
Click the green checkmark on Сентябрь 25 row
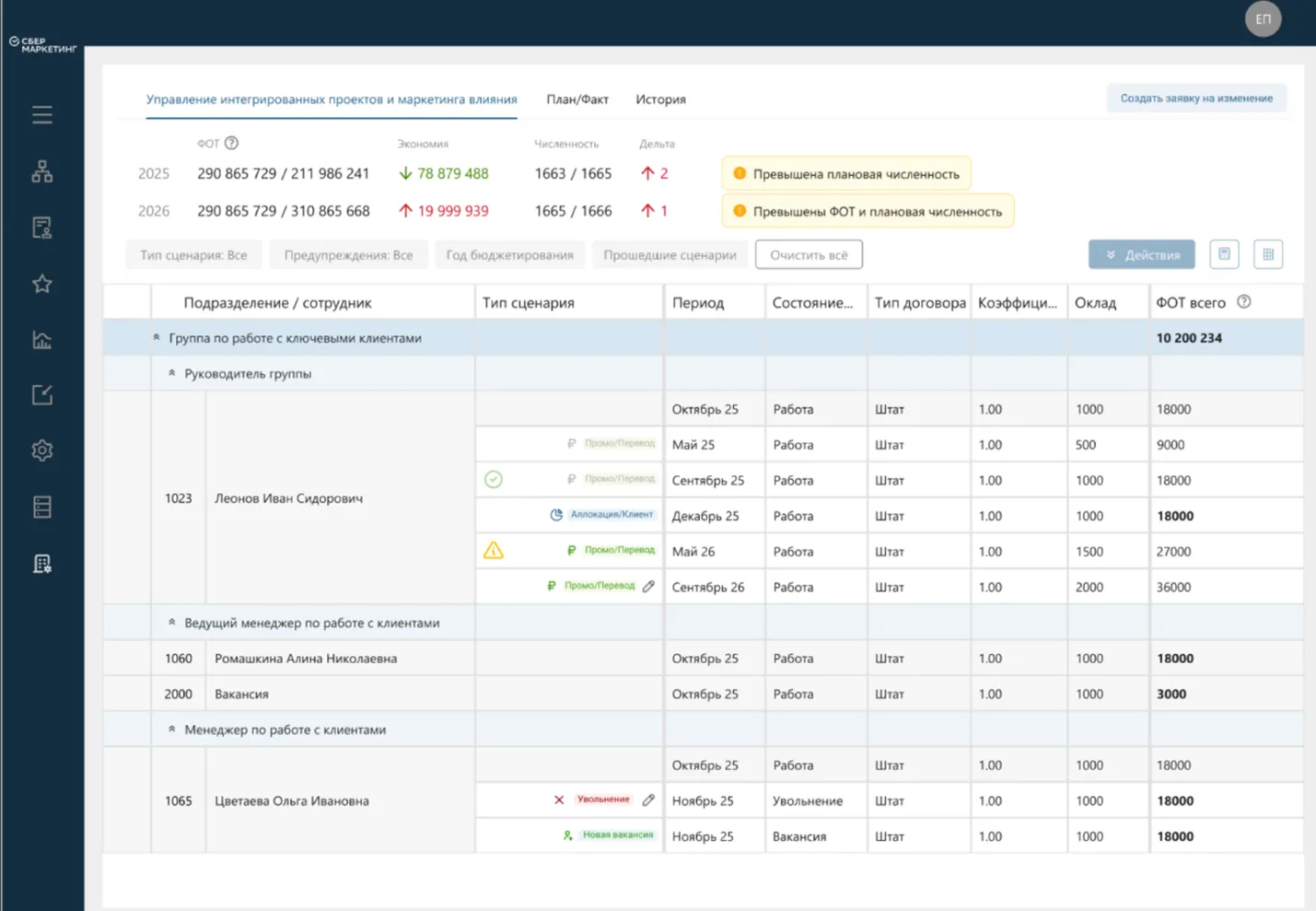(x=494, y=479)
